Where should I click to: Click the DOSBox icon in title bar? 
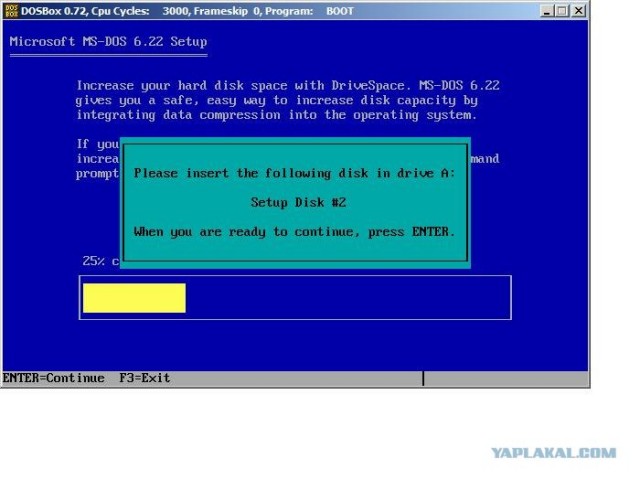pyautogui.click(x=11, y=11)
